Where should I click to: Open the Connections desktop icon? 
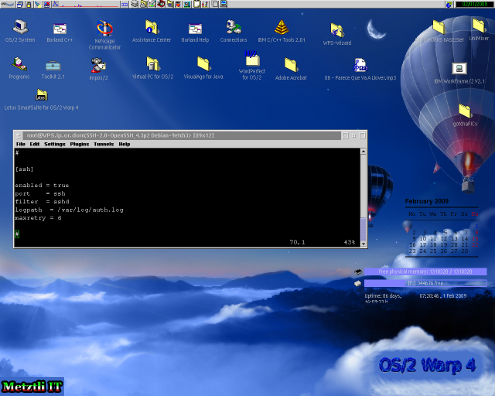(233, 27)
